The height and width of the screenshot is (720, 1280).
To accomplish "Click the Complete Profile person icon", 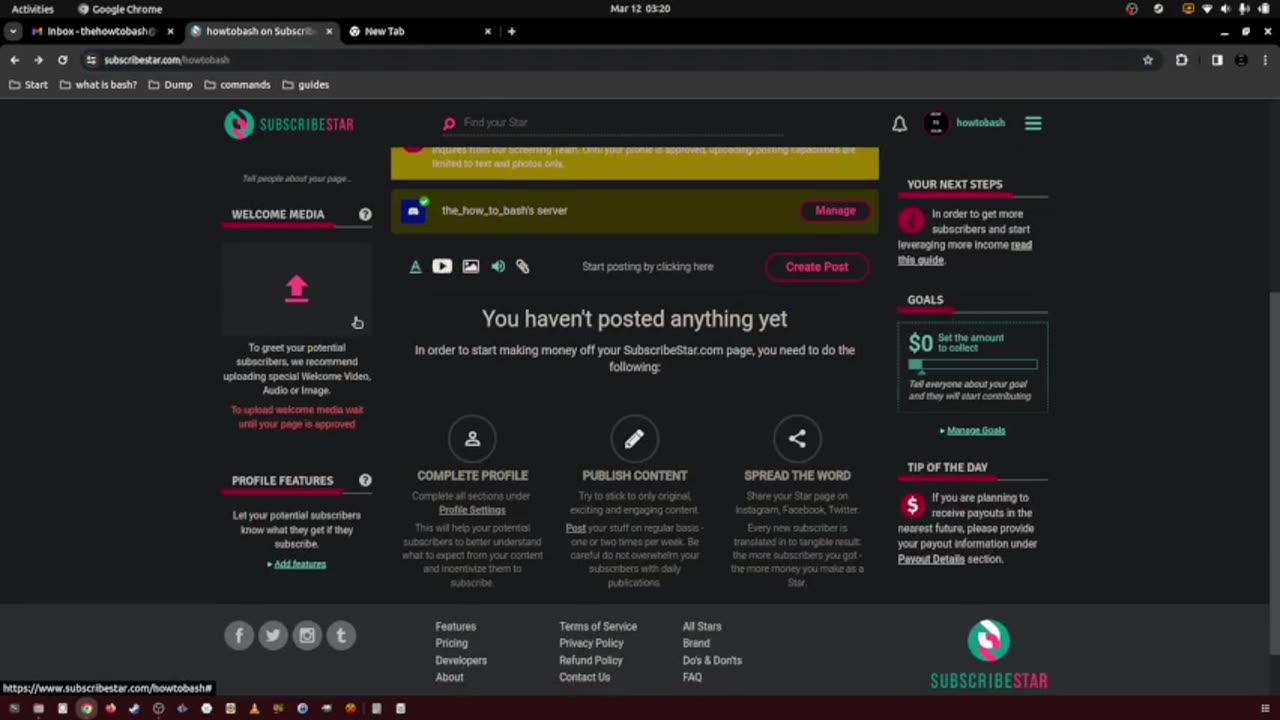I will click(x=472, y=438).
